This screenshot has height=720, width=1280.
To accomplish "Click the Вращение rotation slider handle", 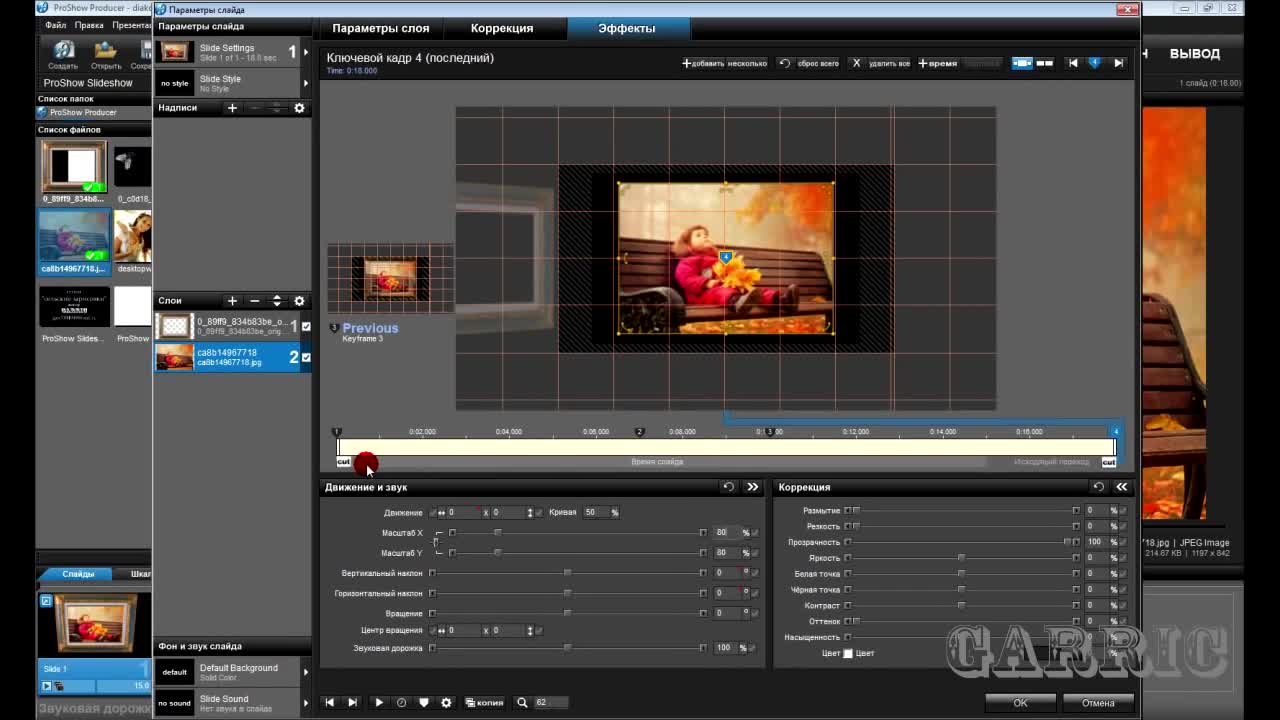I will pos(567,613).
